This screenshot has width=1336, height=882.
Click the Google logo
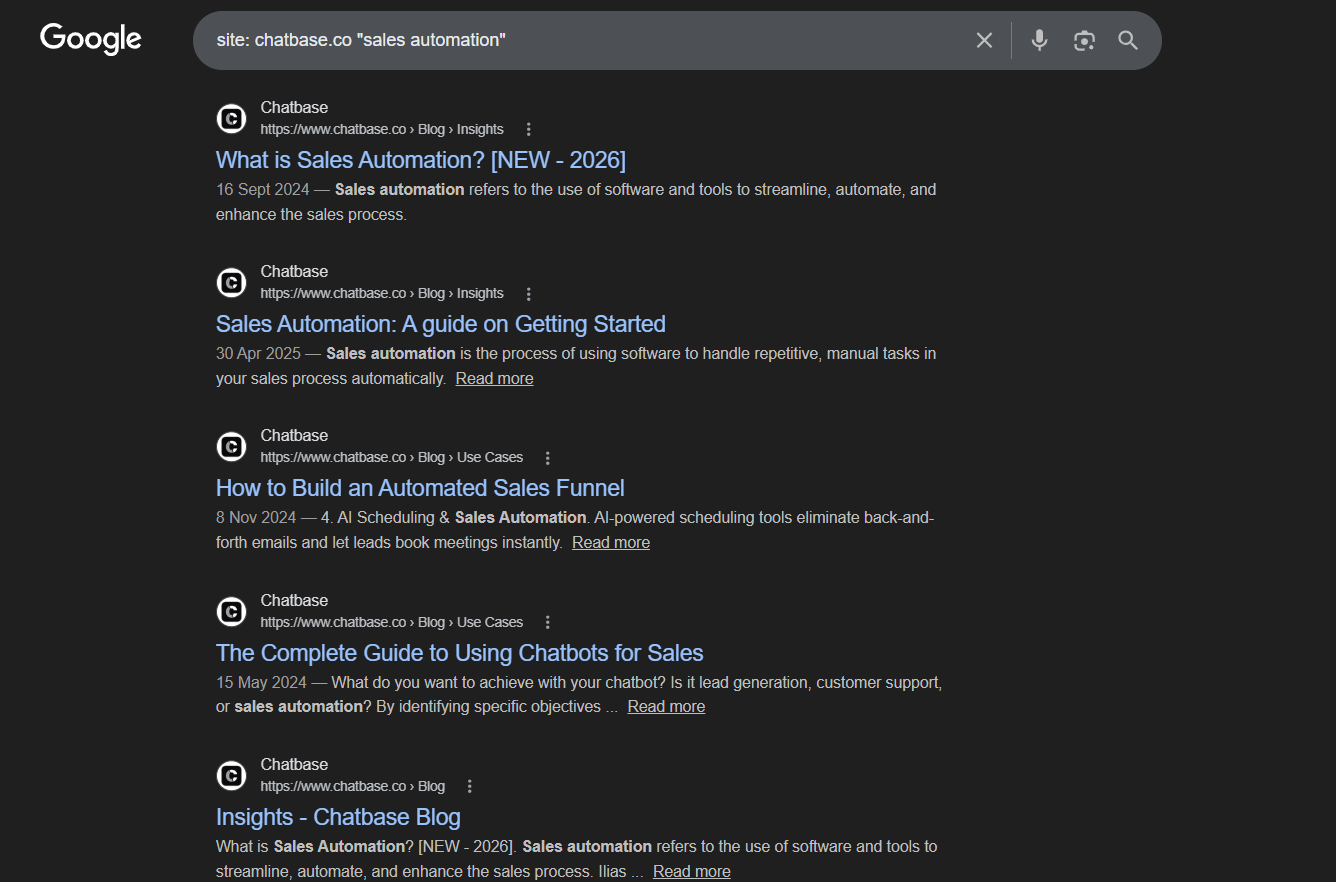pos(90,39)
